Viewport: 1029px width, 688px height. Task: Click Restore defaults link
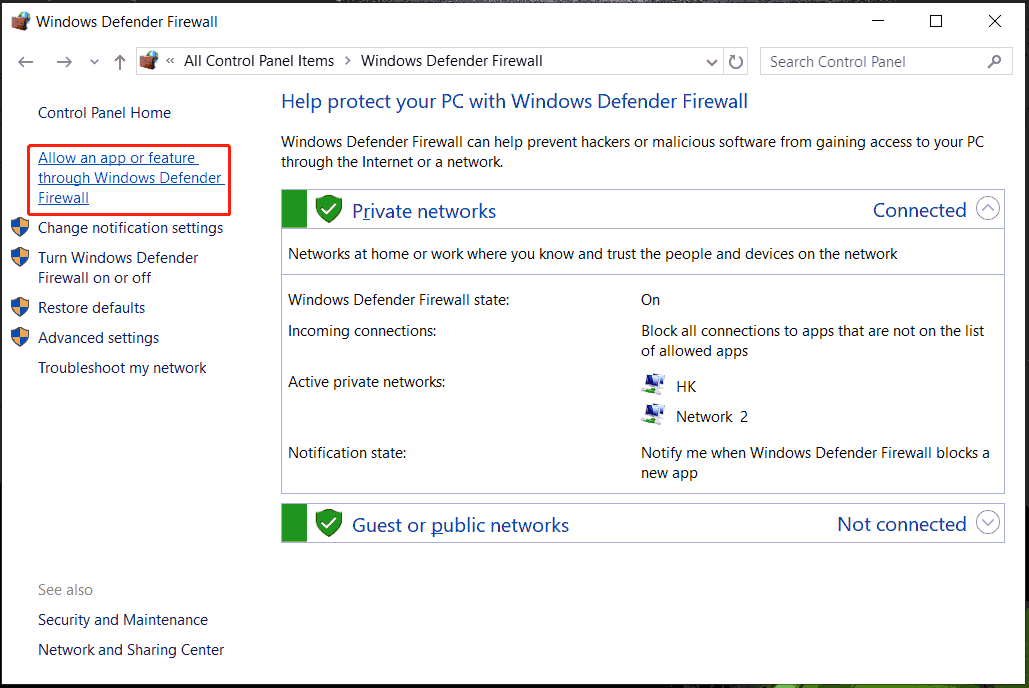click(x=91, y=308)
